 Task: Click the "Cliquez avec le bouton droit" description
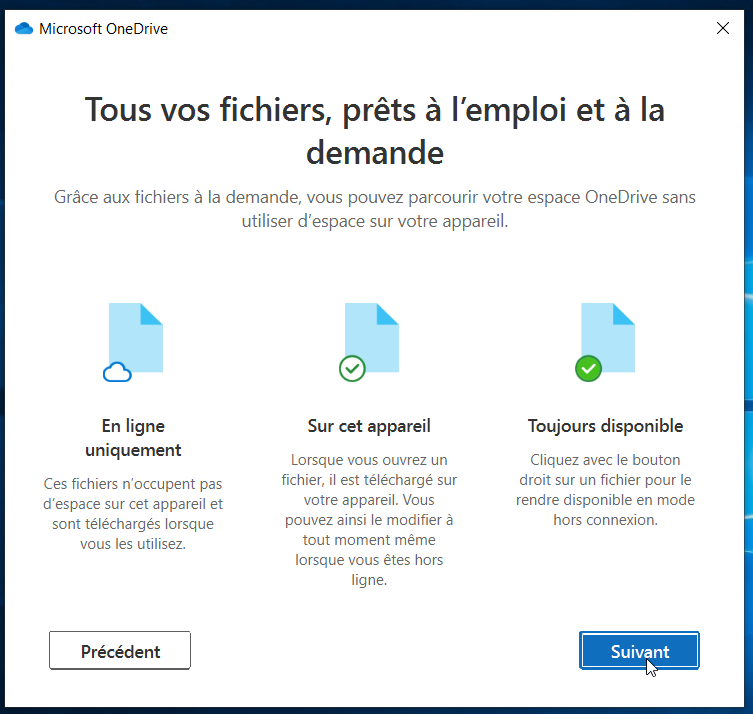[x=605, y=490]
